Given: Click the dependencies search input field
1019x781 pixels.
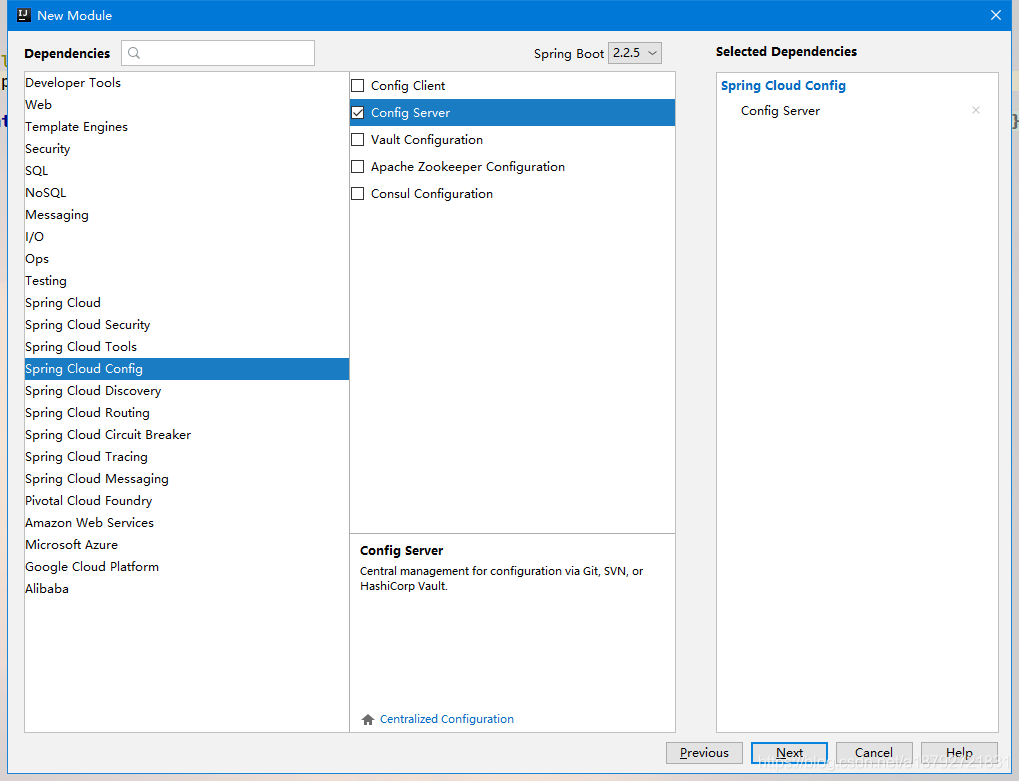Looking at the screenshot, I should [218, 53].
